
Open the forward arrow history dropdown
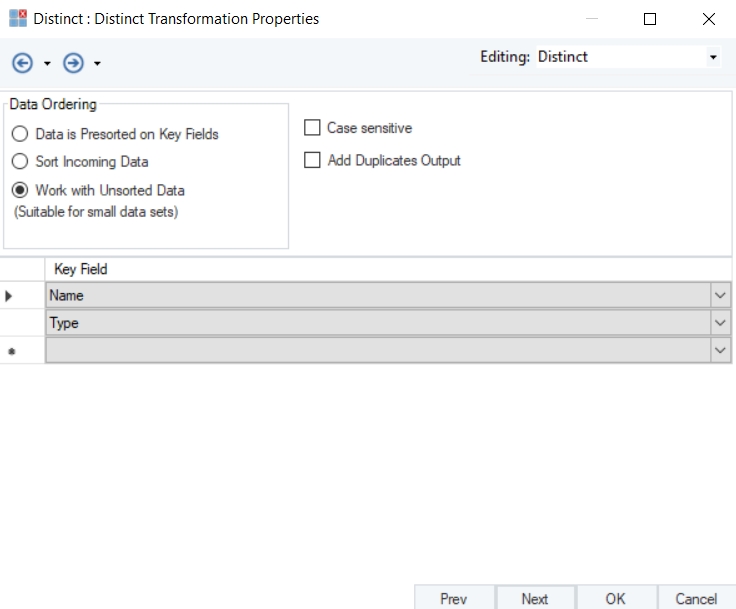pyautogui.click(x=97, y=64)
